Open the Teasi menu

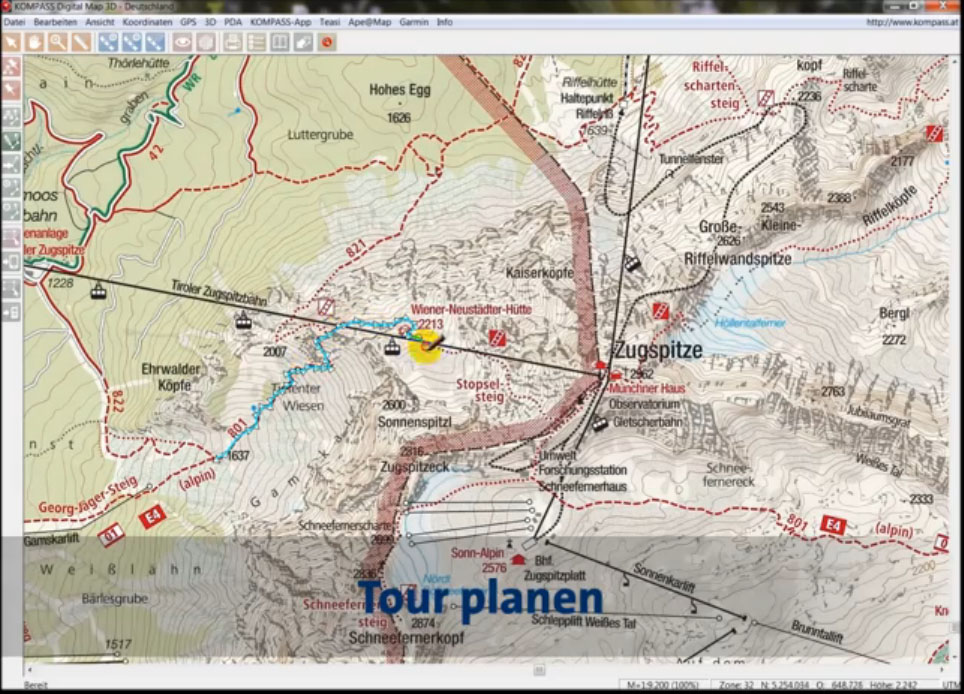pyautogui.click(x=330, y=22)
